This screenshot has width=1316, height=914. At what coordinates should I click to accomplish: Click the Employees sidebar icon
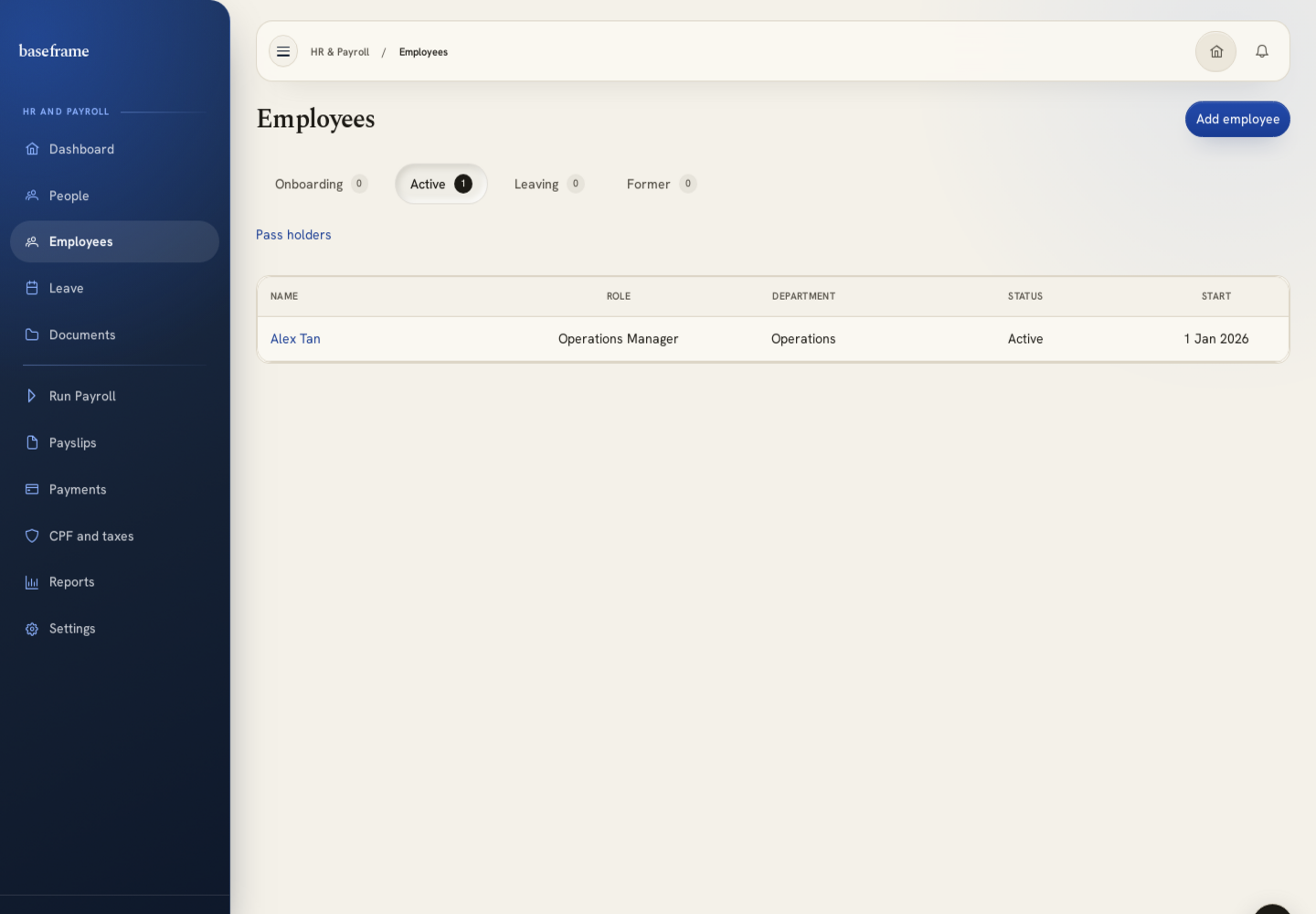tap(32, 241)
